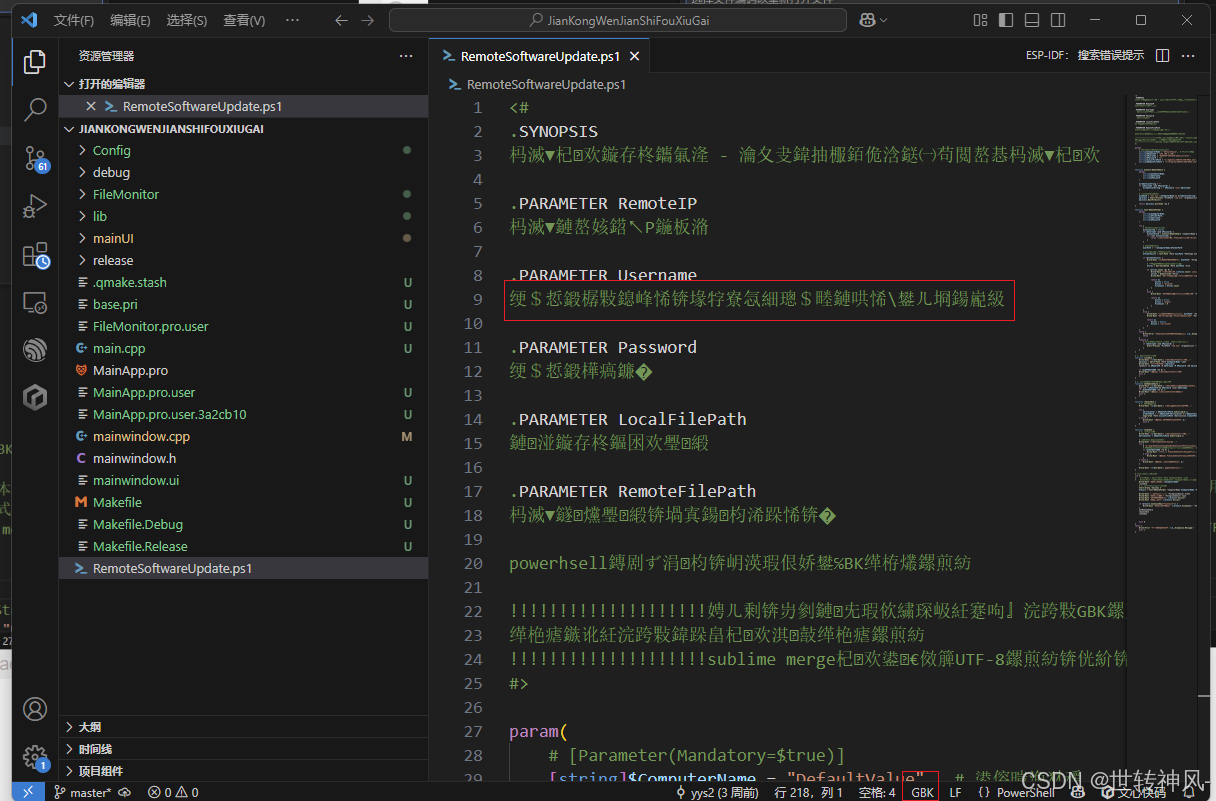This screenshot has width=1216, height=801.
Task: Expand the debug folder
Action: [x=243, y=172]
